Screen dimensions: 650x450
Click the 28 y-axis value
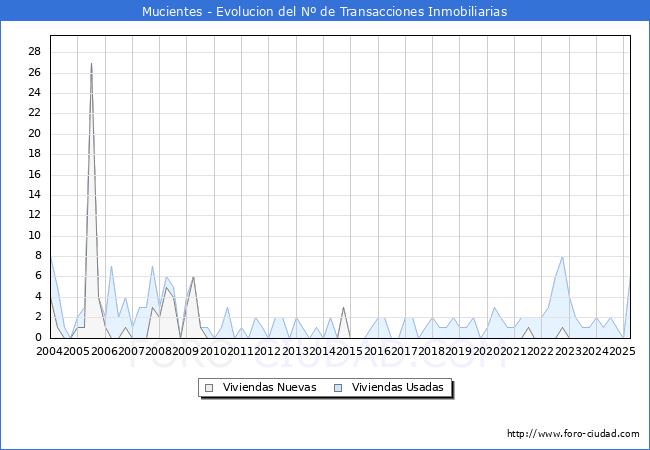pos(35,52)
